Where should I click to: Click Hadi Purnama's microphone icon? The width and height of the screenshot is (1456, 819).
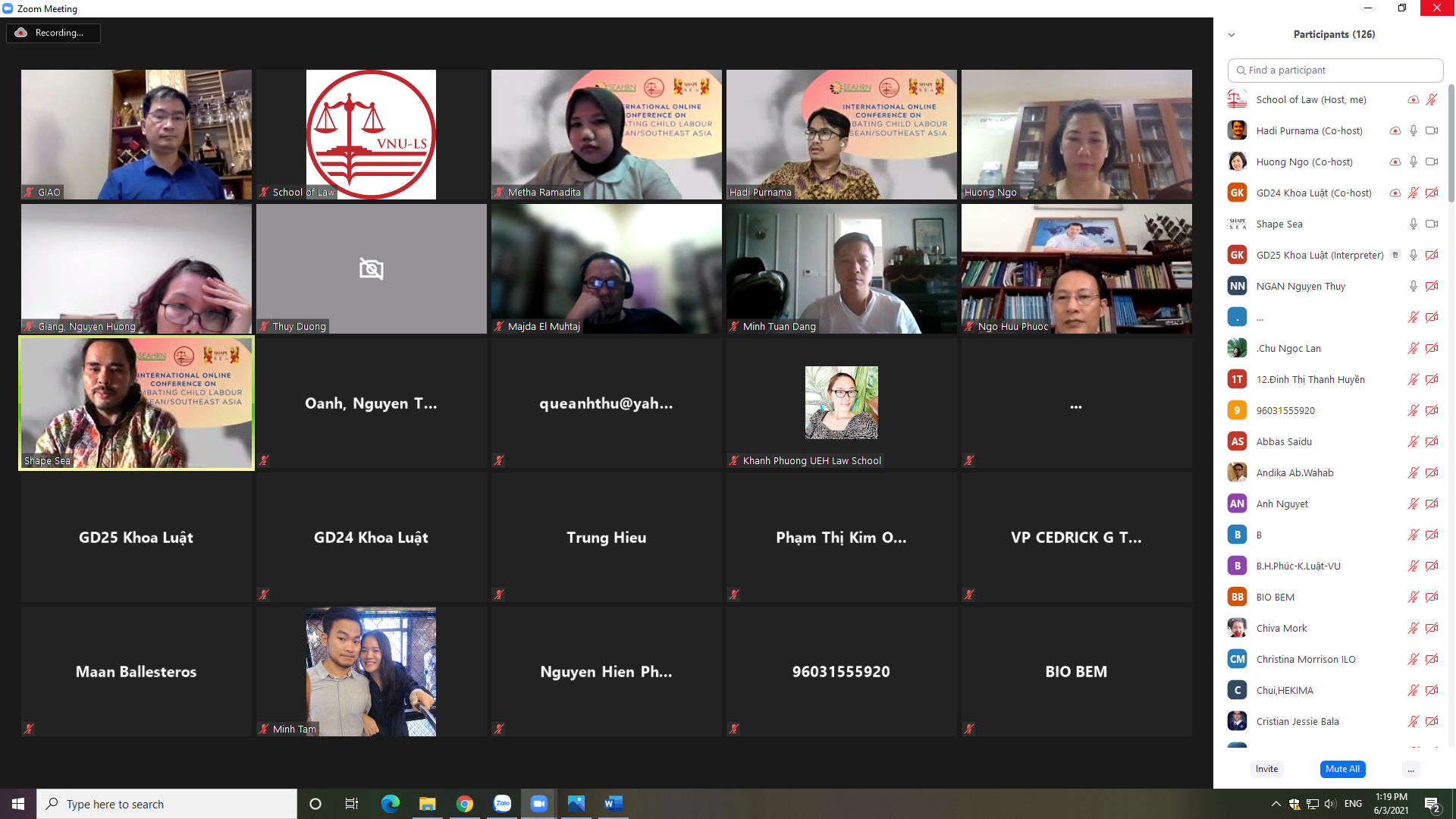point(1414,130)
